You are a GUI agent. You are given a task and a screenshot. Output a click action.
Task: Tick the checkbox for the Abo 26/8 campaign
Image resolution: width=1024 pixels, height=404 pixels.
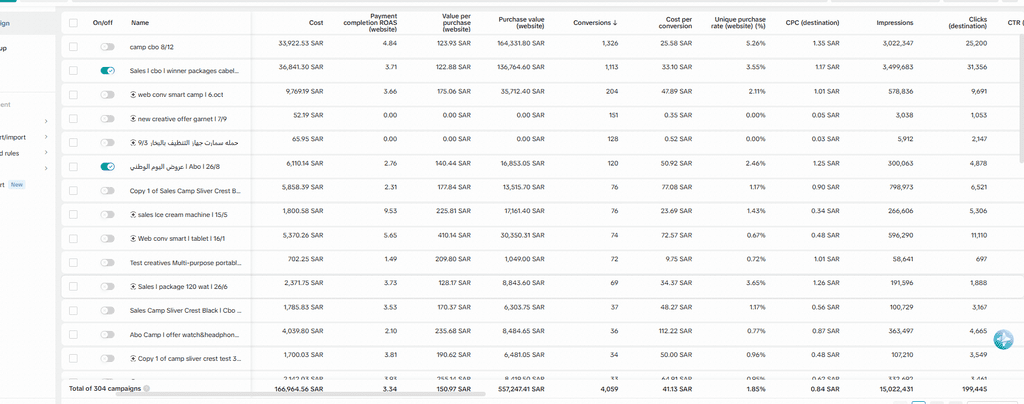pos(73,166)
